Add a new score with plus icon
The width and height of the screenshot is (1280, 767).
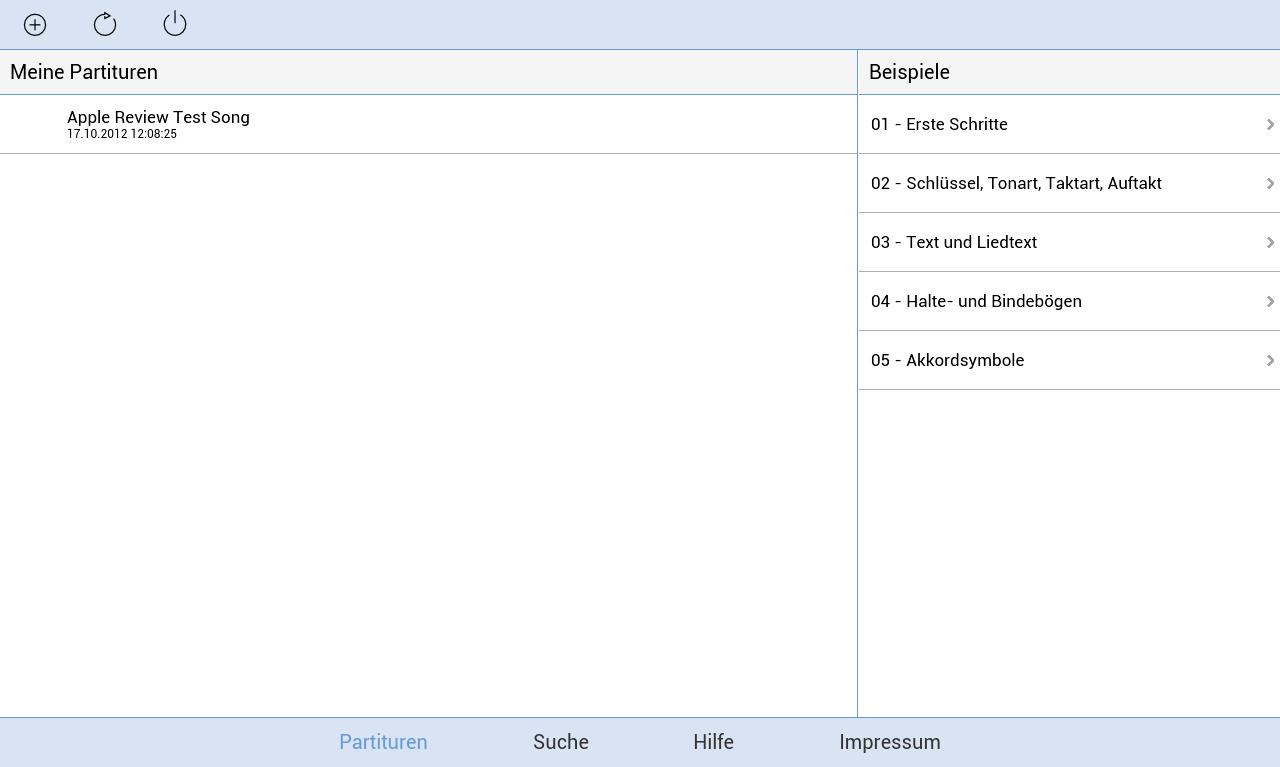35,24
